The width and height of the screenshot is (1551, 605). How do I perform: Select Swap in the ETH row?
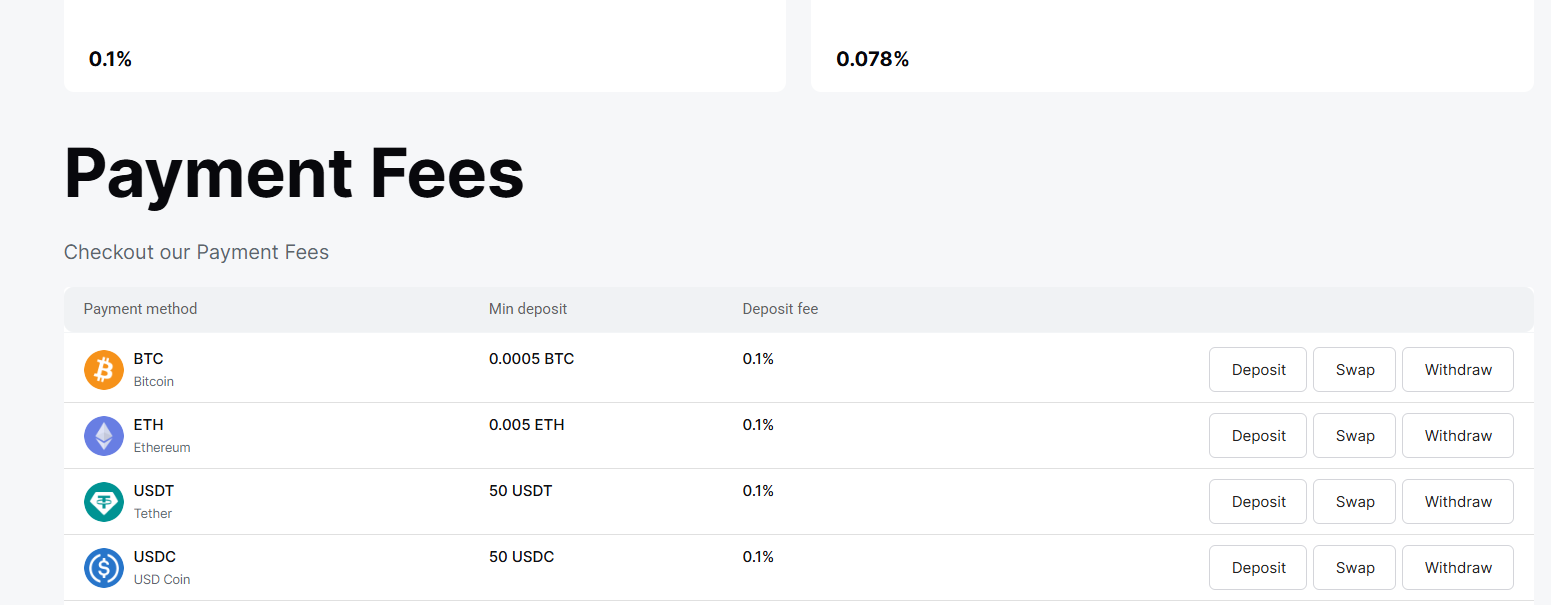pyautogui.click(x=1354, y=436)
